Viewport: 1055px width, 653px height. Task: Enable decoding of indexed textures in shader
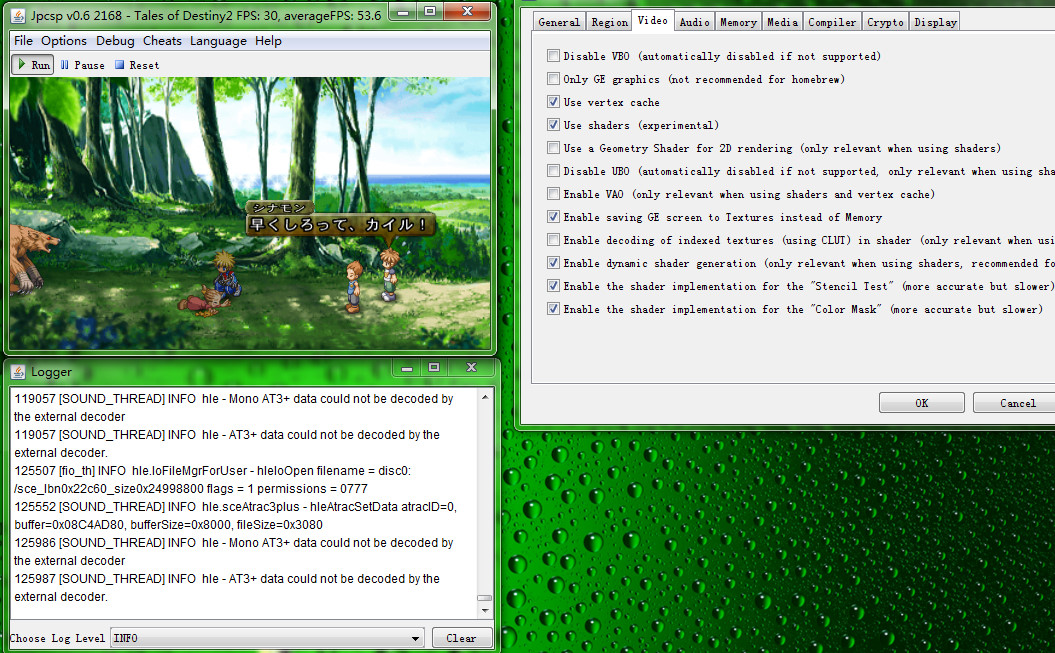pyautogui.click(x=553, y=239)
